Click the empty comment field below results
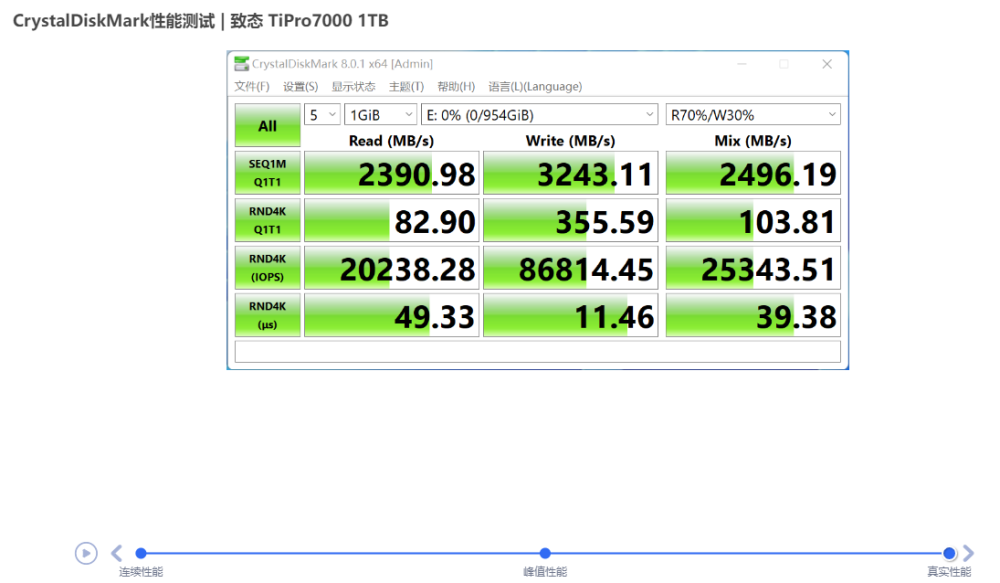The width and height of the screenshot is (1000, 583). [538, 351]
